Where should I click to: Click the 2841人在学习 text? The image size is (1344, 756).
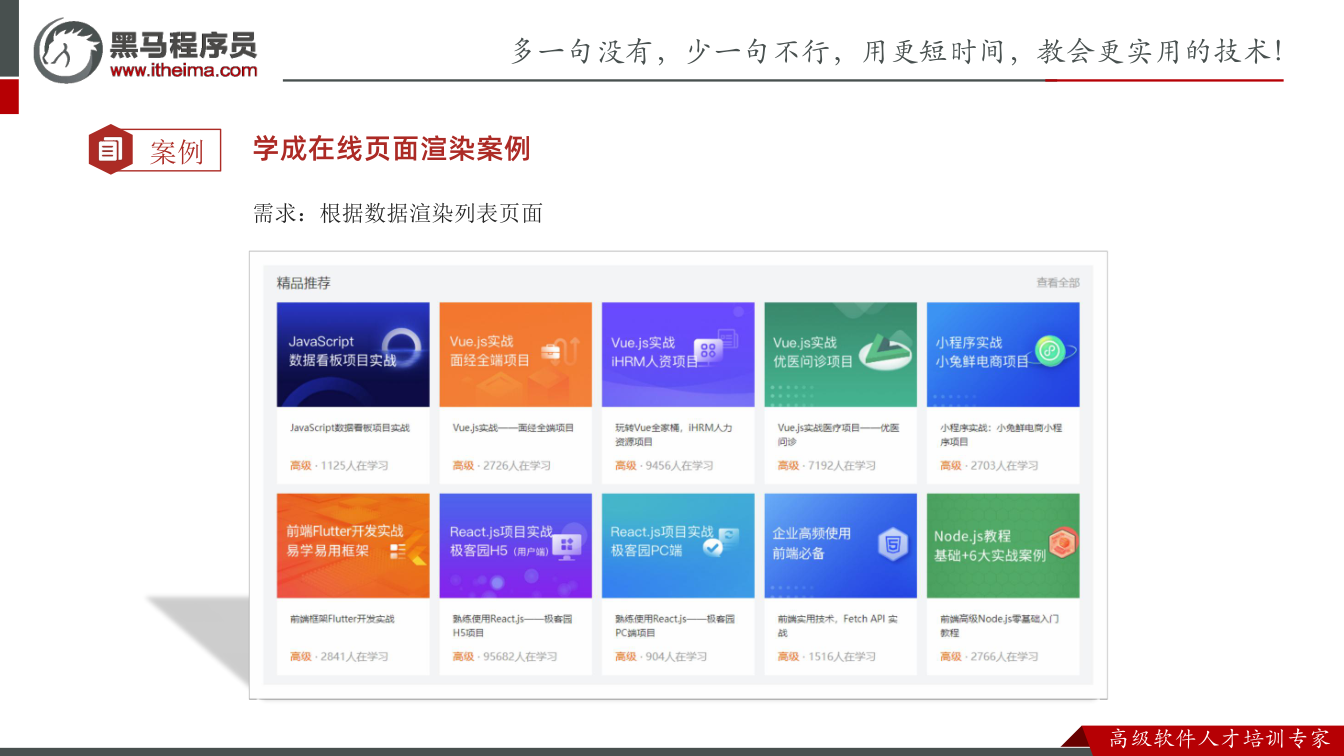tap(355, 657)
